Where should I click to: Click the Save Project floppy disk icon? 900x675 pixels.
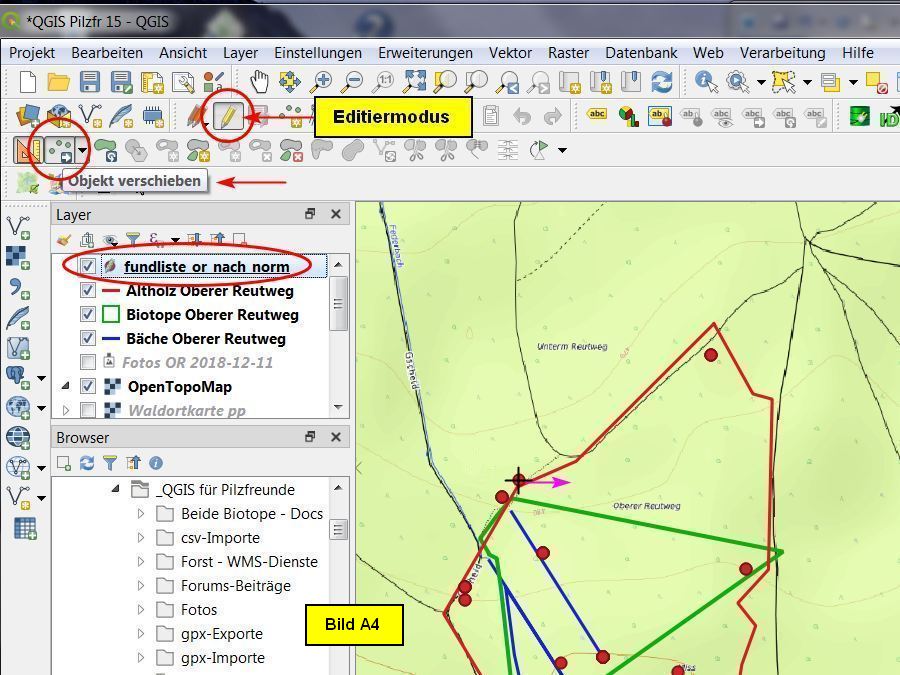point(90,82)
